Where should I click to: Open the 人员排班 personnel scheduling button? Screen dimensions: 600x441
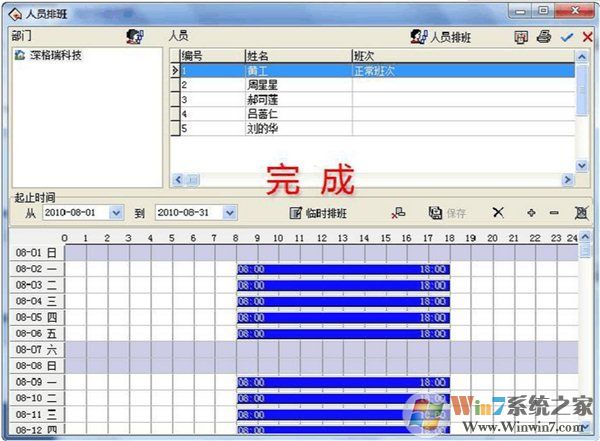[x=441, y=37]
